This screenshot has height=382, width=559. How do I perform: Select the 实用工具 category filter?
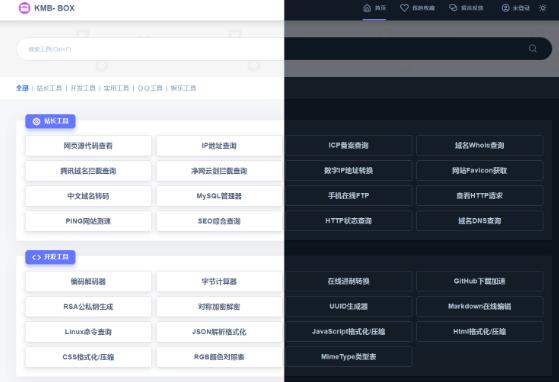point(116,88)
